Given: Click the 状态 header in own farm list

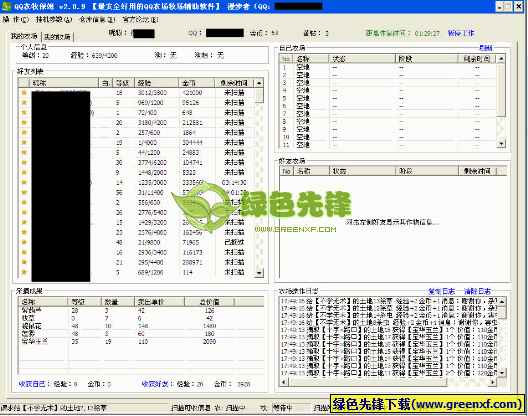Looking at the screenshot, I should point(362,59).
